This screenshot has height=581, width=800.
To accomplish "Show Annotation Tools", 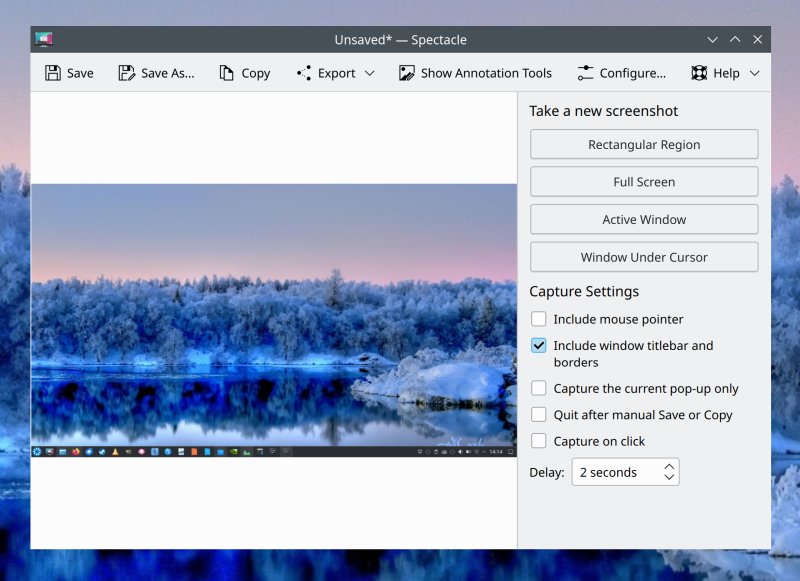I will 475,73.
